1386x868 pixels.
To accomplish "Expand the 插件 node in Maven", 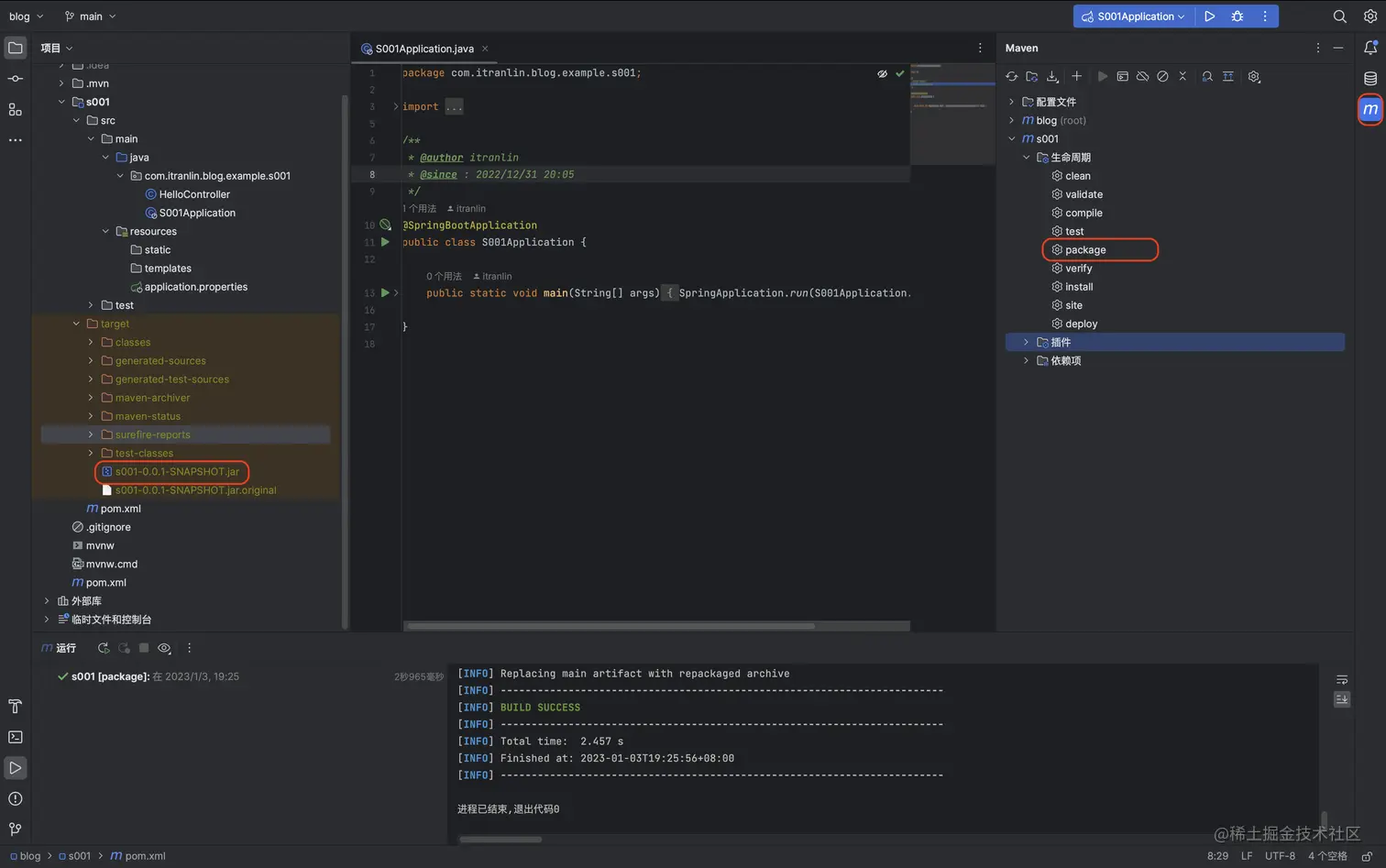I will (x=1026, y=342).
